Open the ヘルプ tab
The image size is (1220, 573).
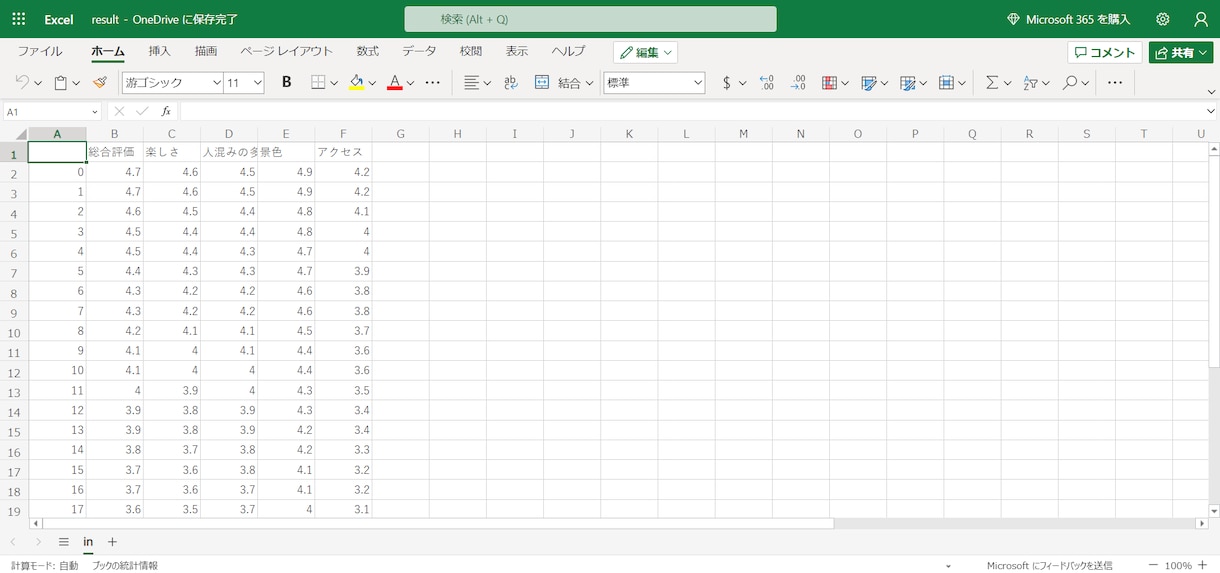point(568,51)
